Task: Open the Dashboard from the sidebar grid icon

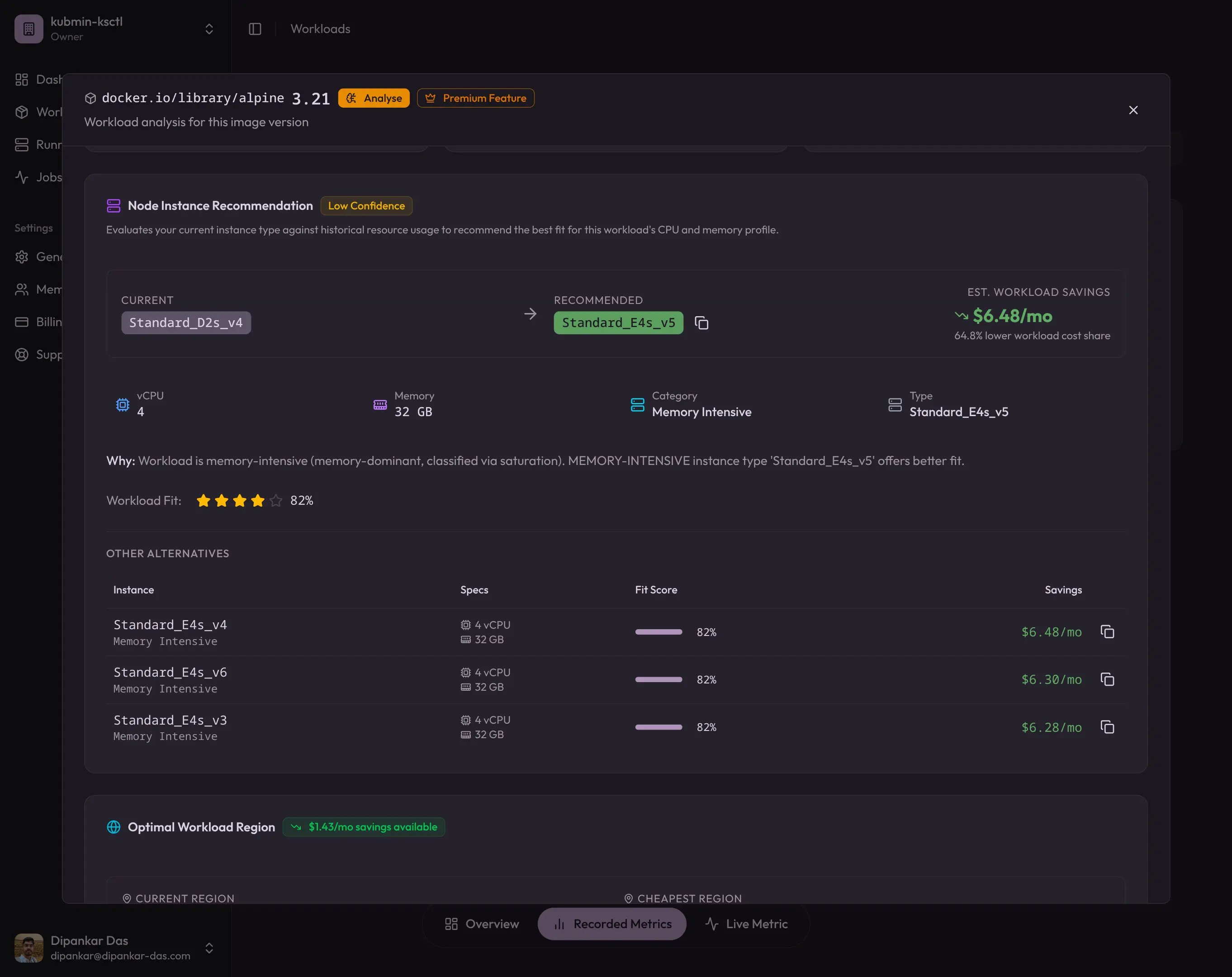Action: 22,80
